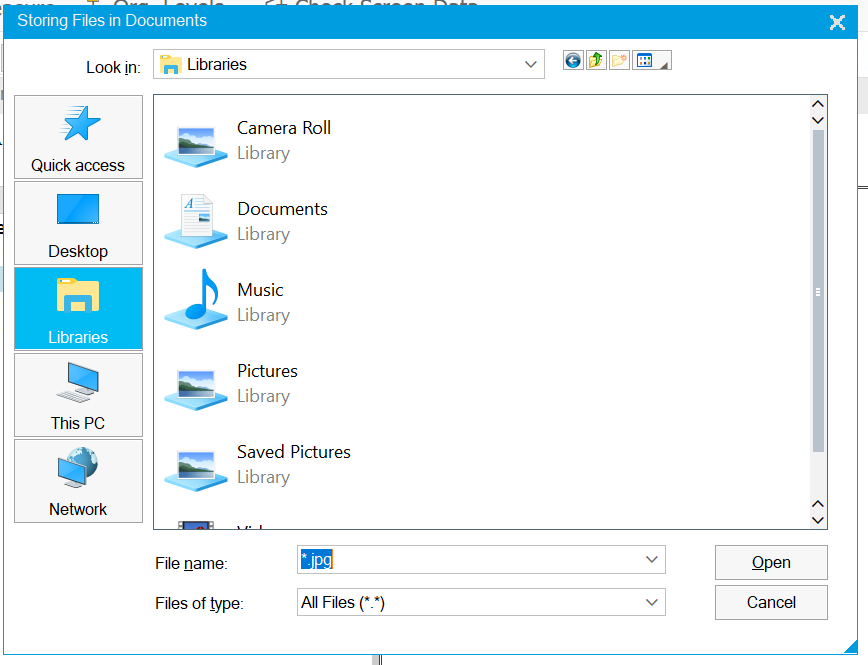The height and width of the screenshot is (665, 868).
Task: Open Network in the places bar
Action: coord(78,481)
